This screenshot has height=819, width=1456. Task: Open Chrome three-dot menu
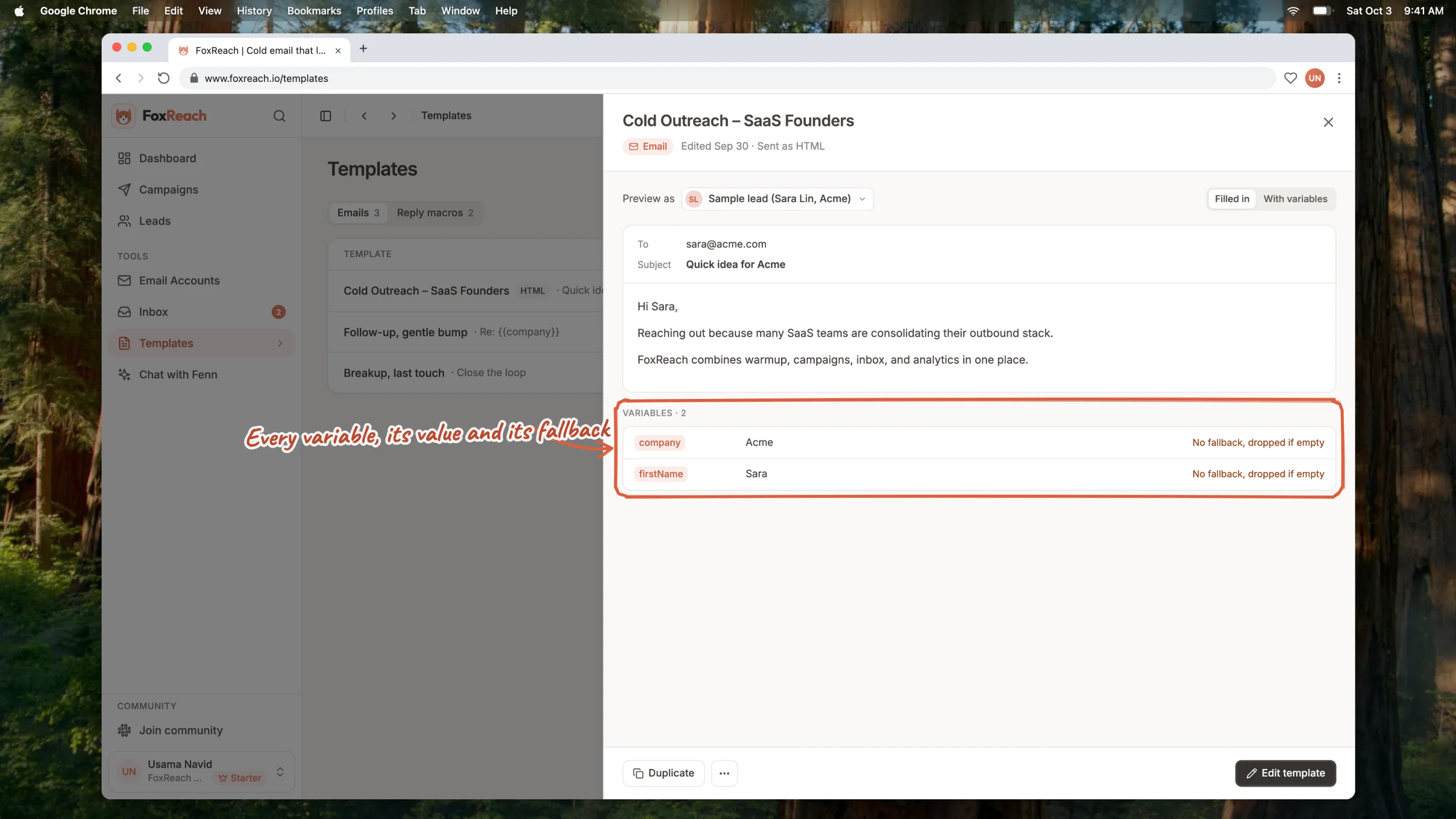(x=1339, y=78)
